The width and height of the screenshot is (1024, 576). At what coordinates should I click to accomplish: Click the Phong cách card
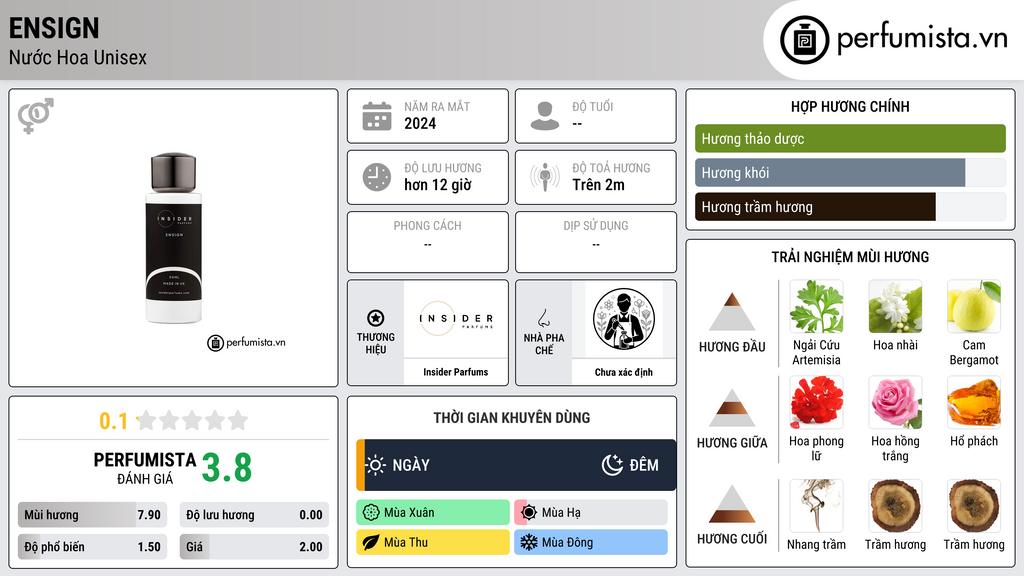tap(428, 242)
